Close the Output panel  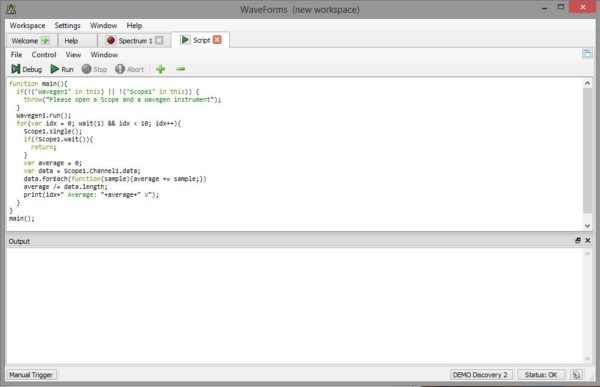tap(588, 240)
